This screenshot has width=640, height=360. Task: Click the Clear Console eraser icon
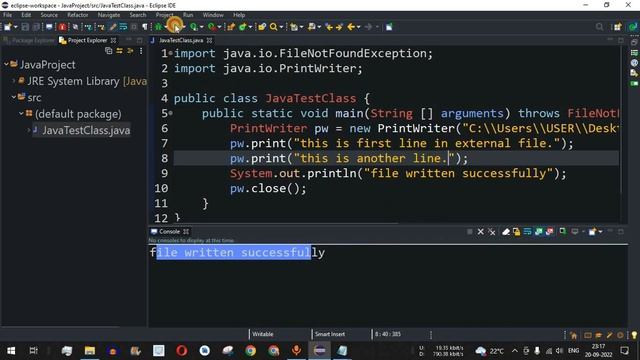point(506,231)
